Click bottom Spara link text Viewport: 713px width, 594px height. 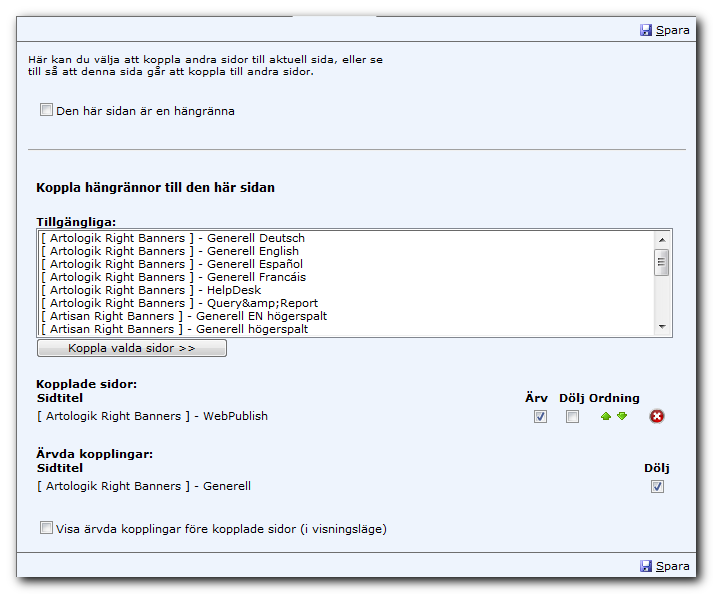(x=673, y=566)
